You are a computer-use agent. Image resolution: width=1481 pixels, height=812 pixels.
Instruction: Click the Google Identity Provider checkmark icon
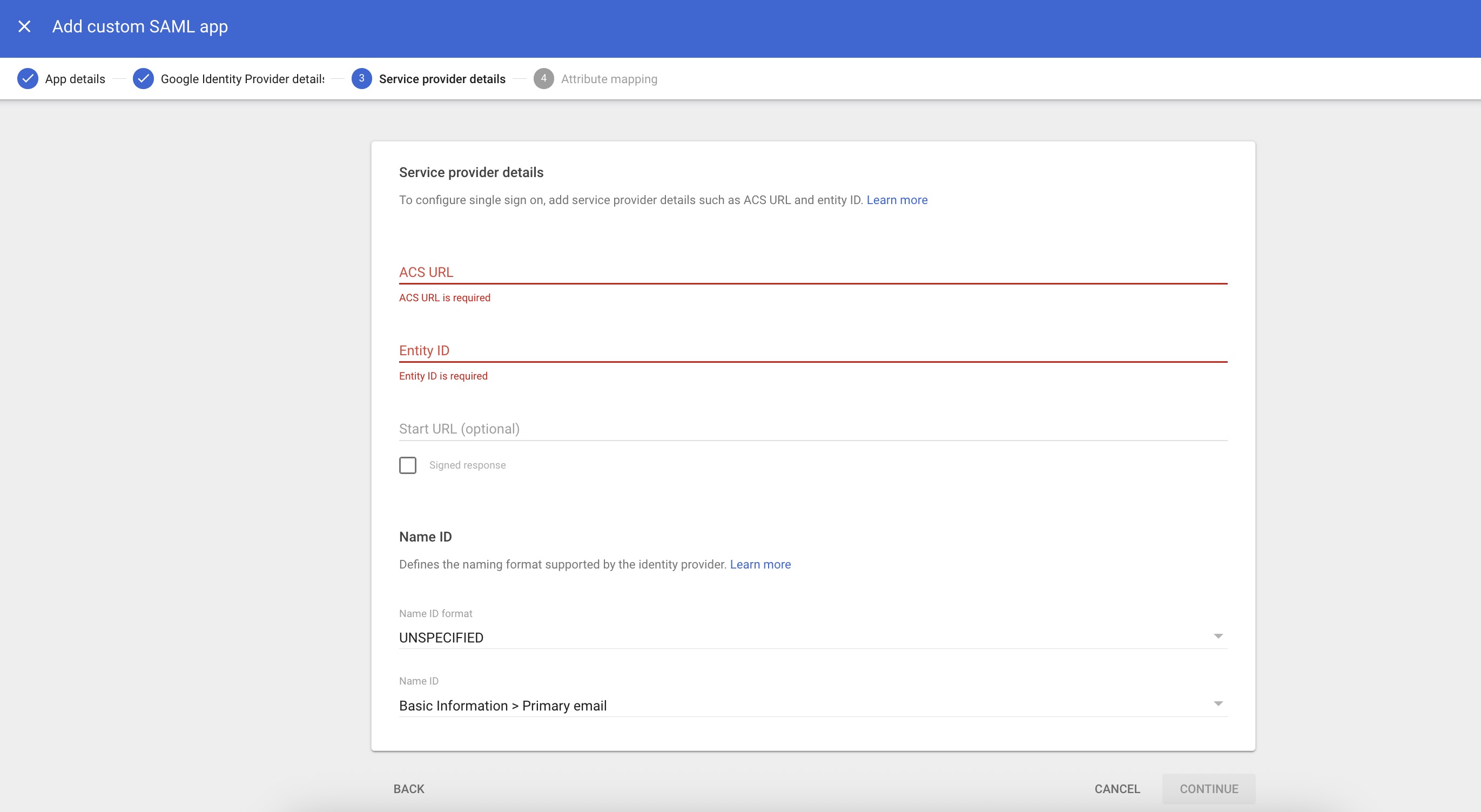[143, 79]
